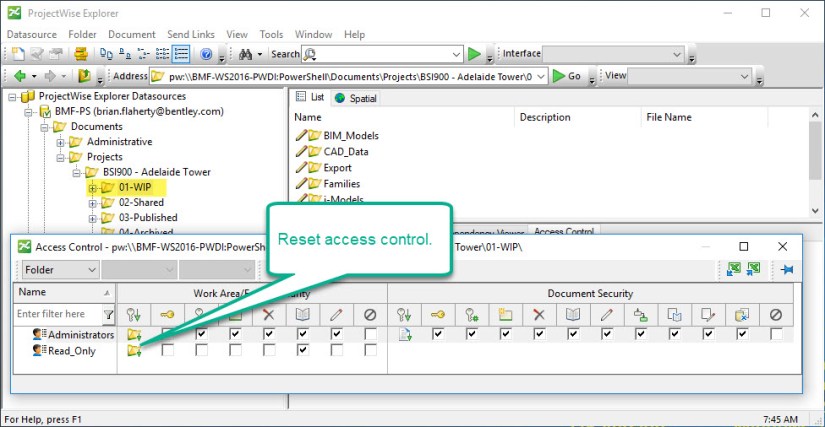The image size is (825, 427).
Task: Go back with the green arrow
Action: click(20, 76)
